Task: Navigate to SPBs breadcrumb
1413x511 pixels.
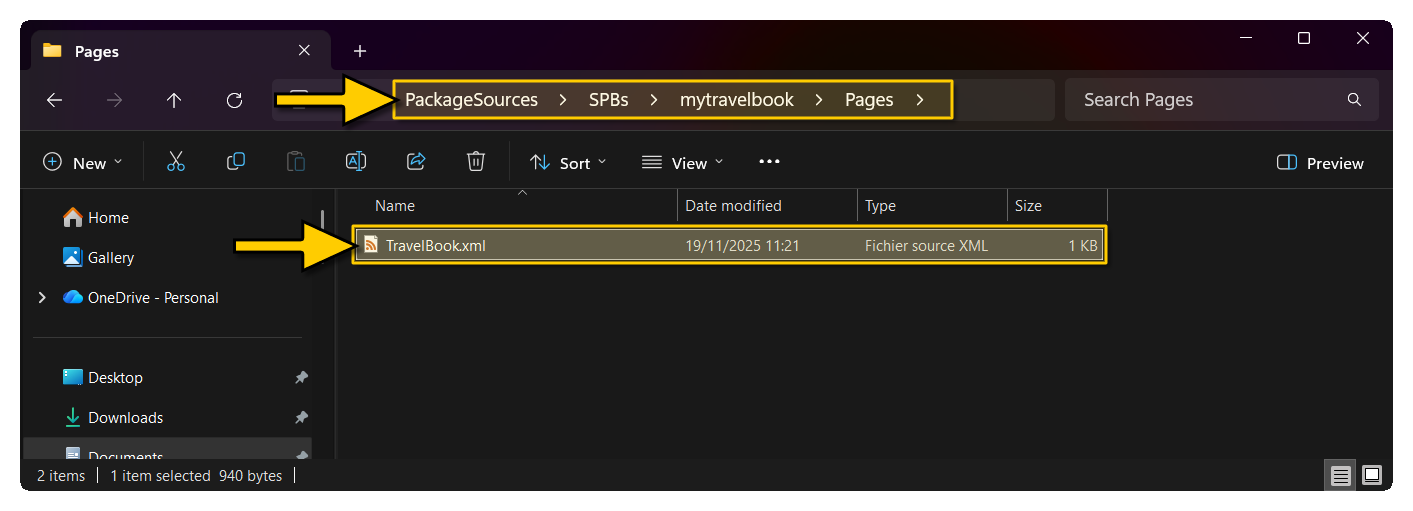Action: [x=608, y=100]
